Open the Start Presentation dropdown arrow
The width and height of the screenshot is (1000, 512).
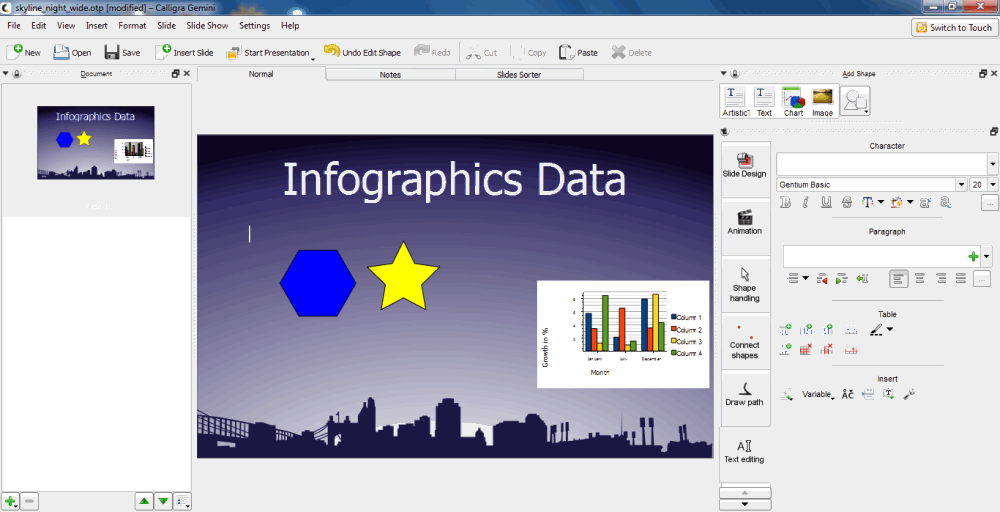click(x=312, y=58)
